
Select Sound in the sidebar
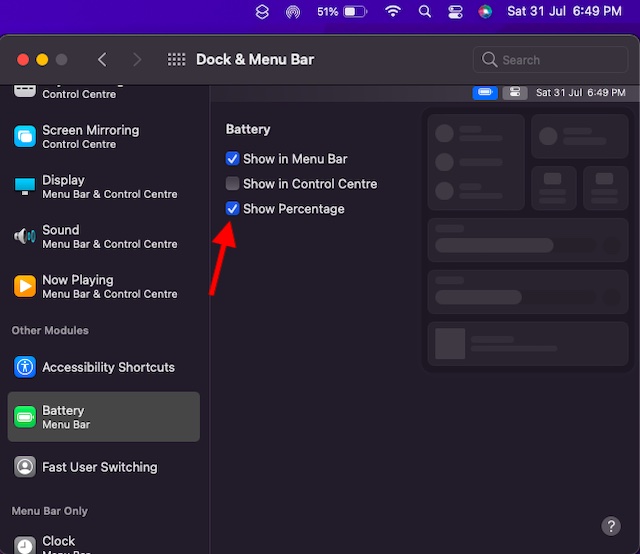point(104,236)
